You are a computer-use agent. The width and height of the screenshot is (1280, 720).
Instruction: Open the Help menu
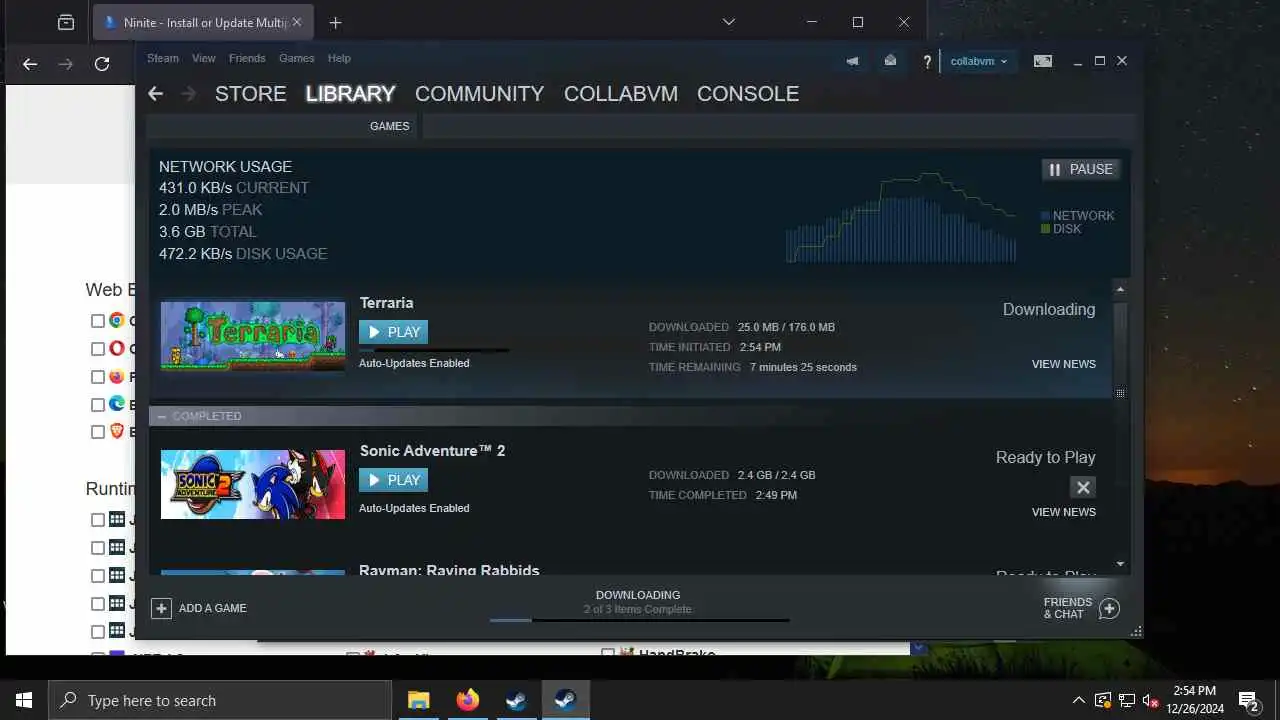click(339, 58)
